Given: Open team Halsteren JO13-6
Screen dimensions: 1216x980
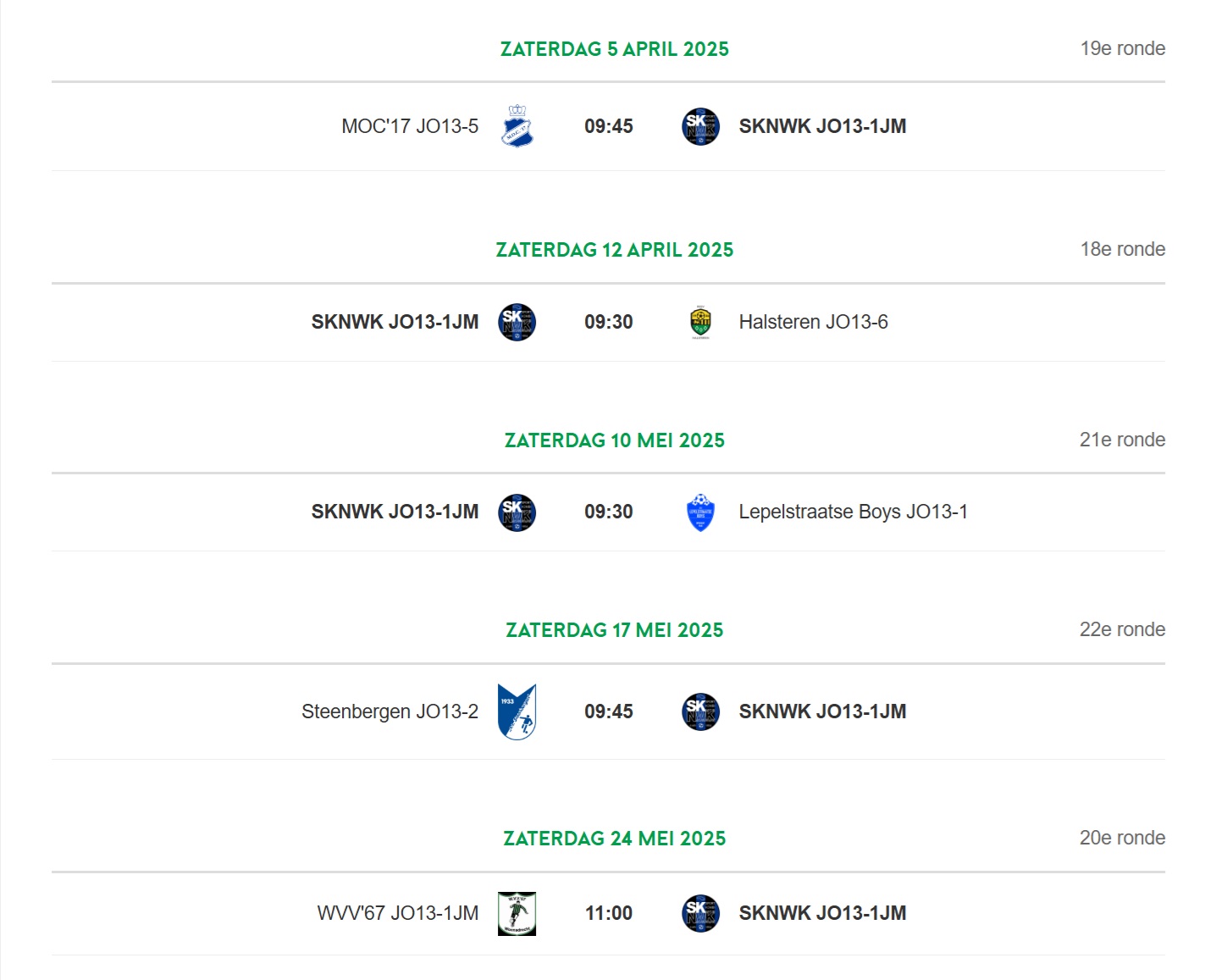Looking at the screenshot, I should click(813, 322).
